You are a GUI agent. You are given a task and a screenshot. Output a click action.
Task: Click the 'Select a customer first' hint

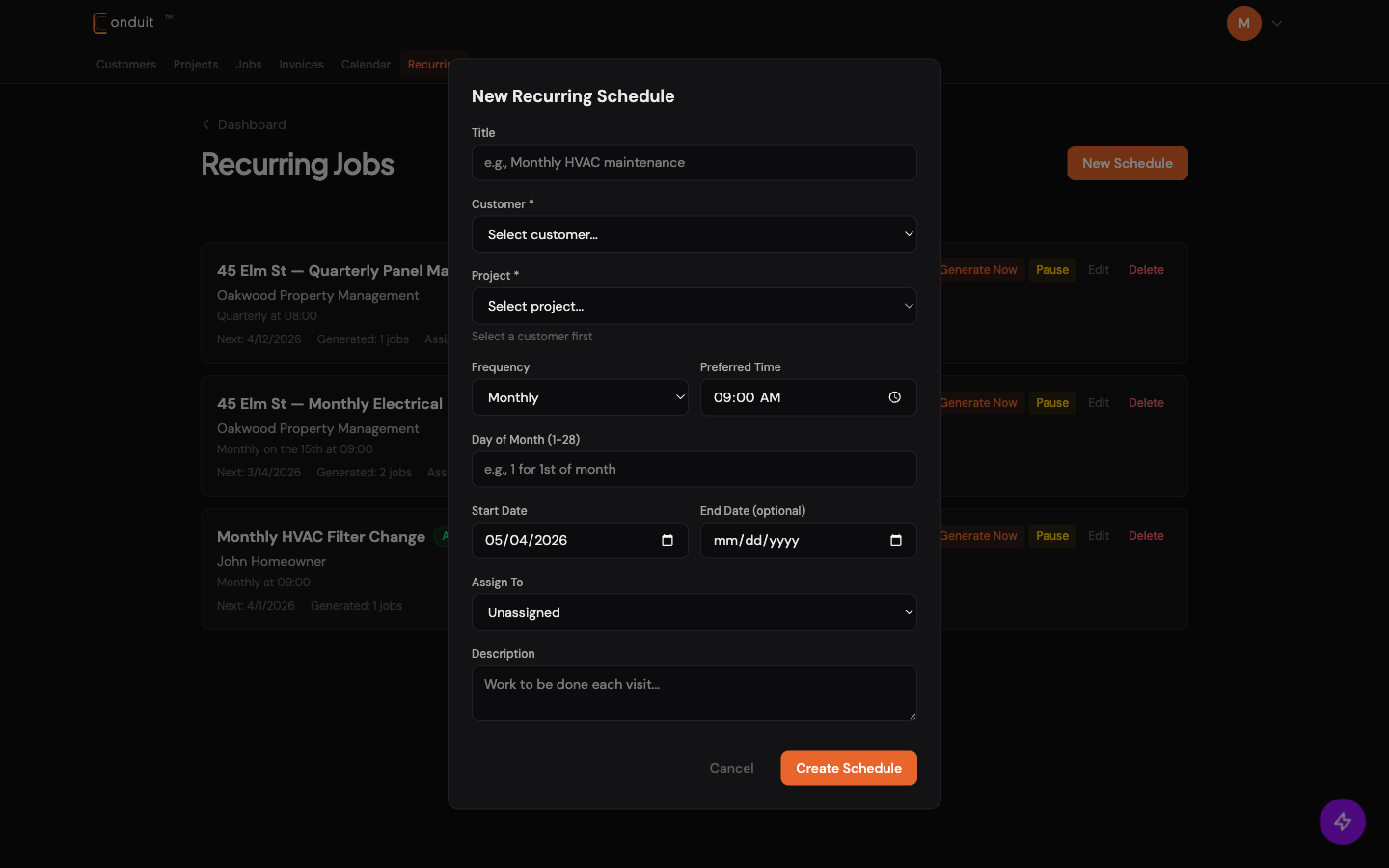coord(531,337)
